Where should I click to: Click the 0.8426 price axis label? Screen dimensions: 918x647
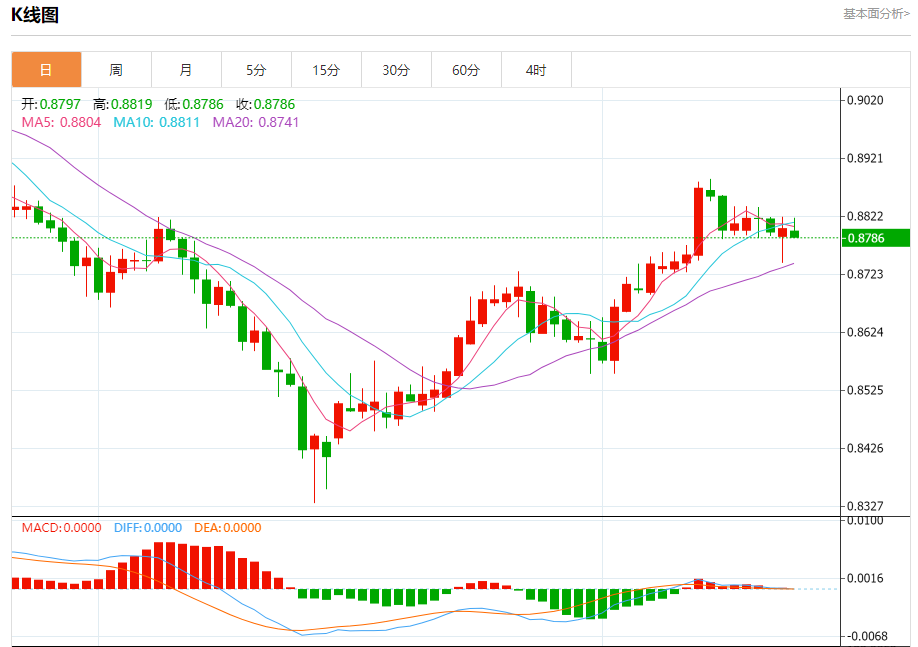pyautogui.click(x=865, y=448)
